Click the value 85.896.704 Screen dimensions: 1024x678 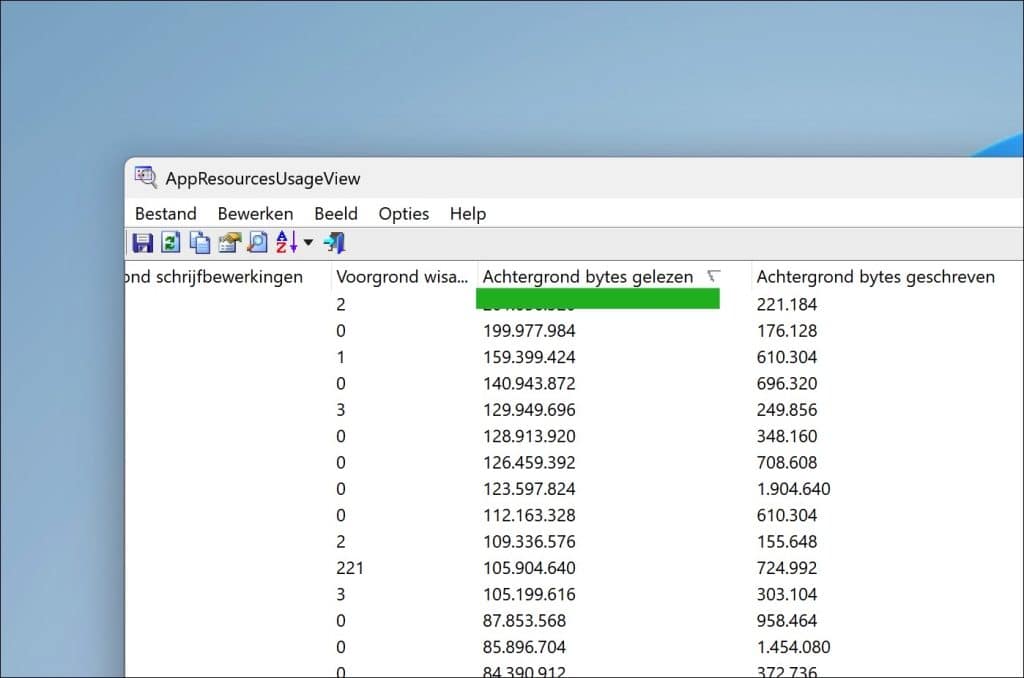[x=524, y=647]
